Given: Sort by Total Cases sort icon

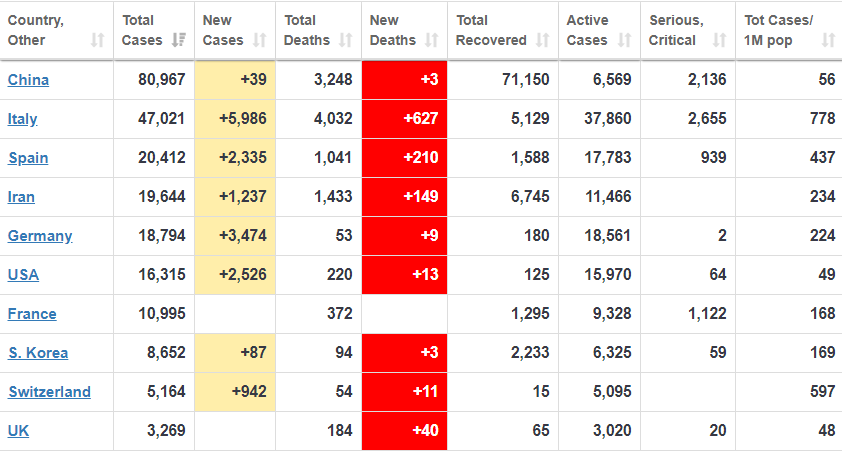Looking at the screenshot, I should coord(179,40).
